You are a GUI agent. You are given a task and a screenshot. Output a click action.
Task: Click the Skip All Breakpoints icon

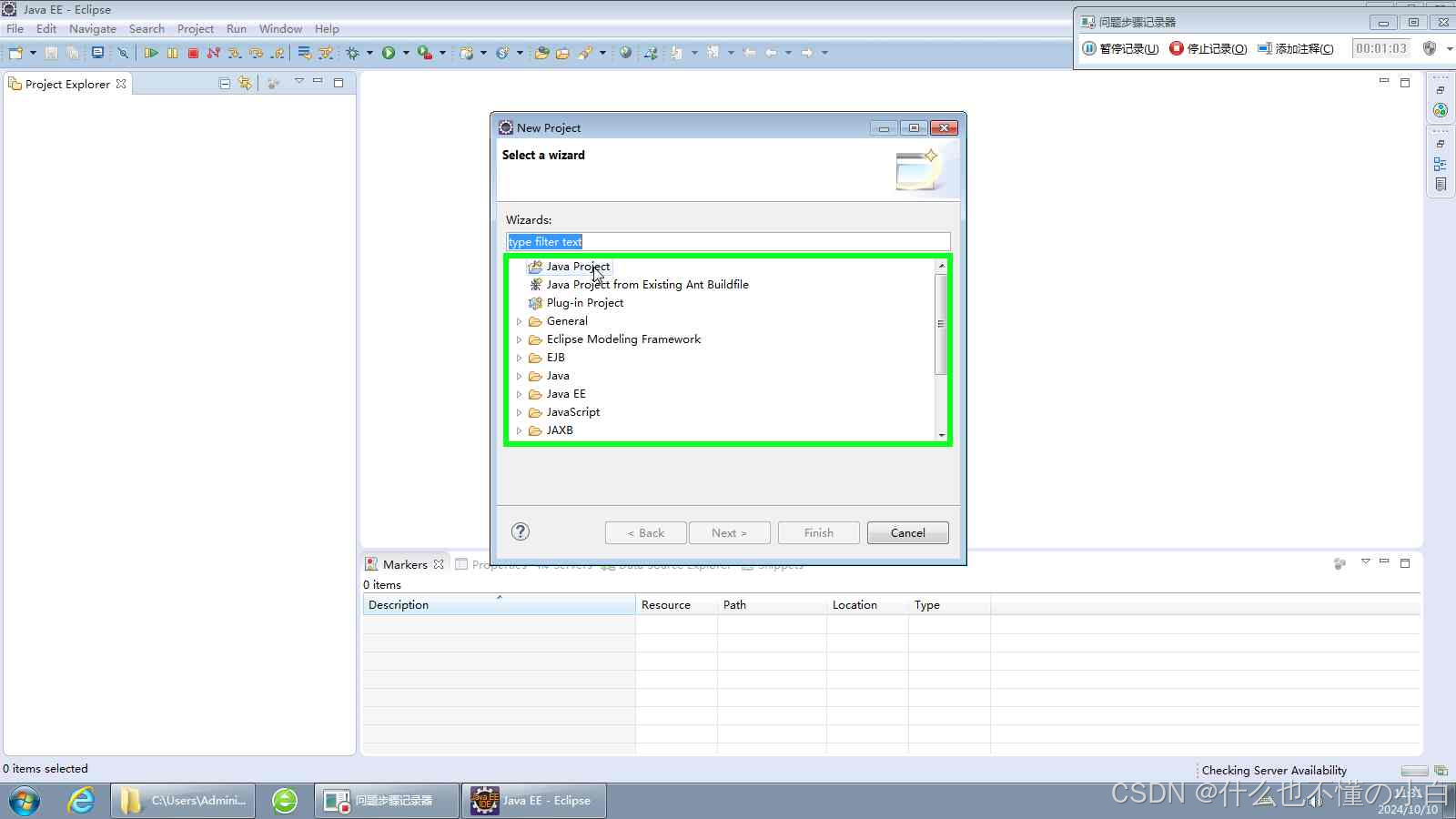pyautogui.click(x=123, y=53)
